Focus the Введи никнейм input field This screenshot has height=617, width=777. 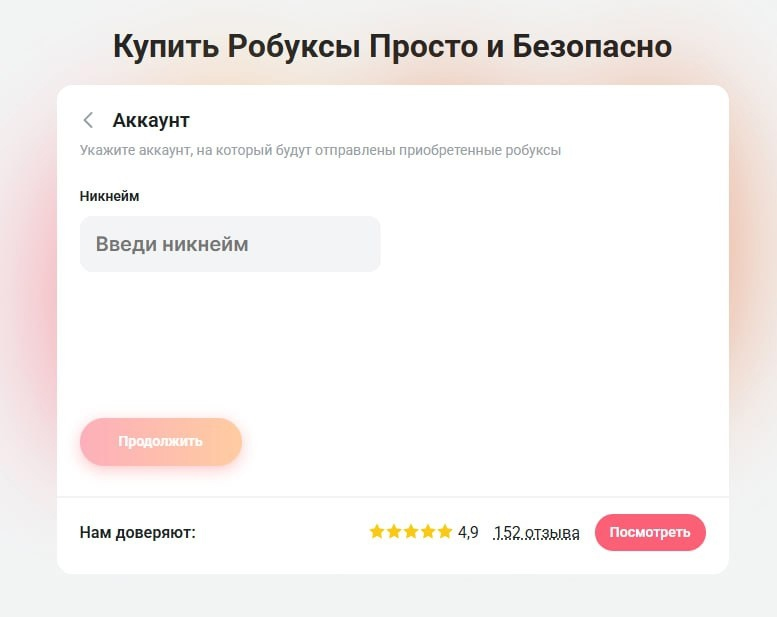(x=230, y=244)
